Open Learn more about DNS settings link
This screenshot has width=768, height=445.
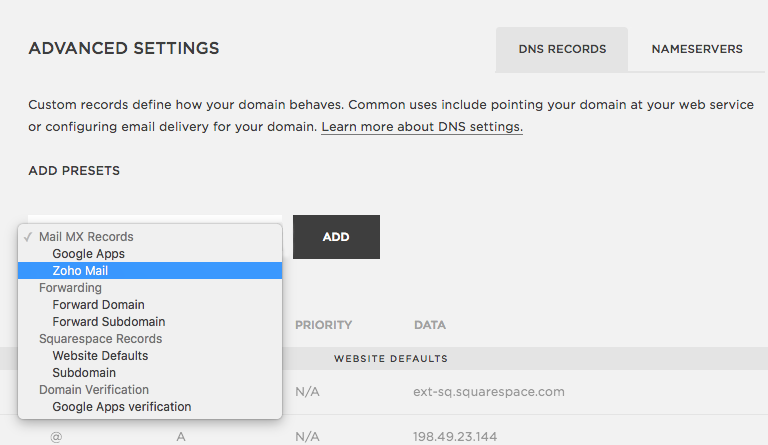(x=421, y=128)
